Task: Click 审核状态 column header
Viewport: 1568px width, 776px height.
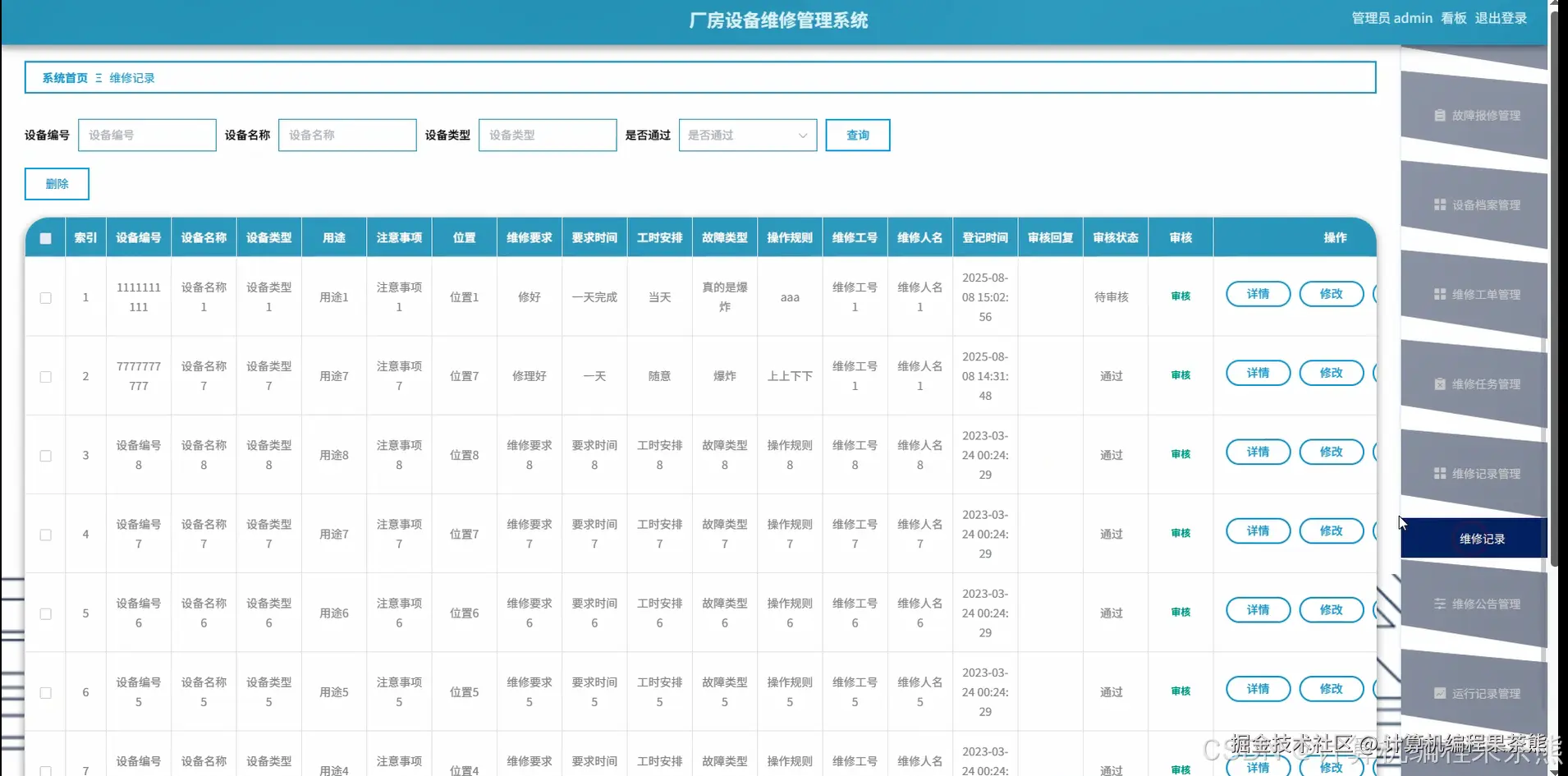Action: [x=1116, y=238]
